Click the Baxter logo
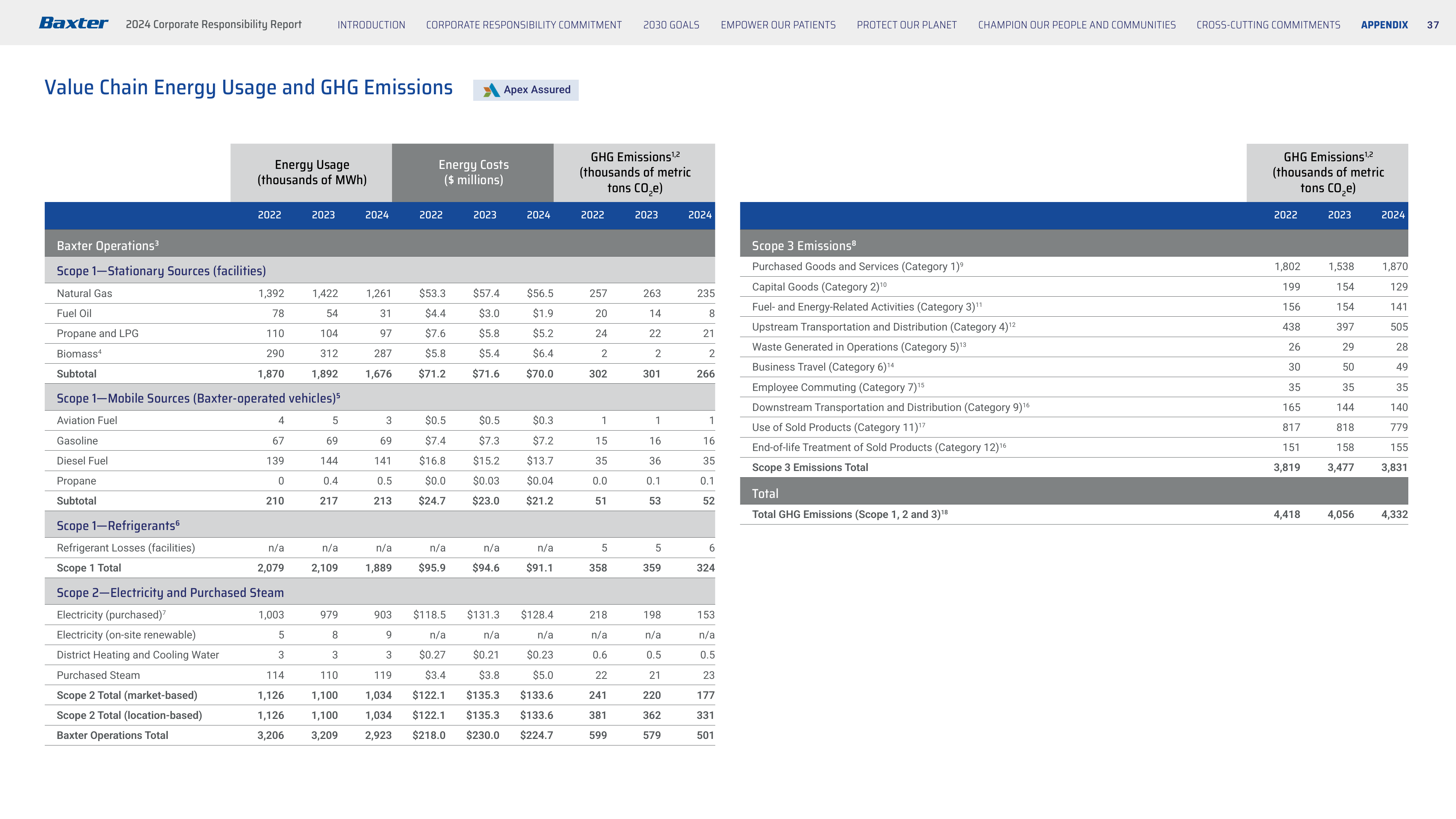 74,23
